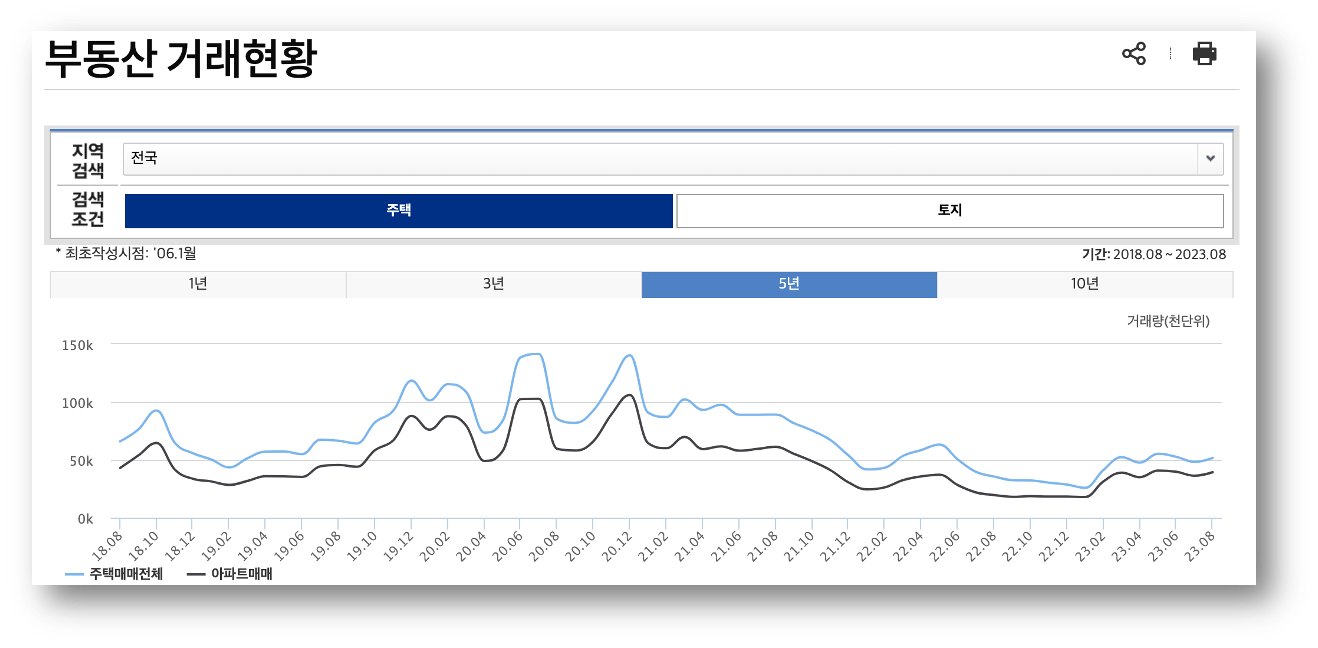Click the 검색 조건 label
The height and width of the screenshot is (648, 1318).
(x=88, y=209)
